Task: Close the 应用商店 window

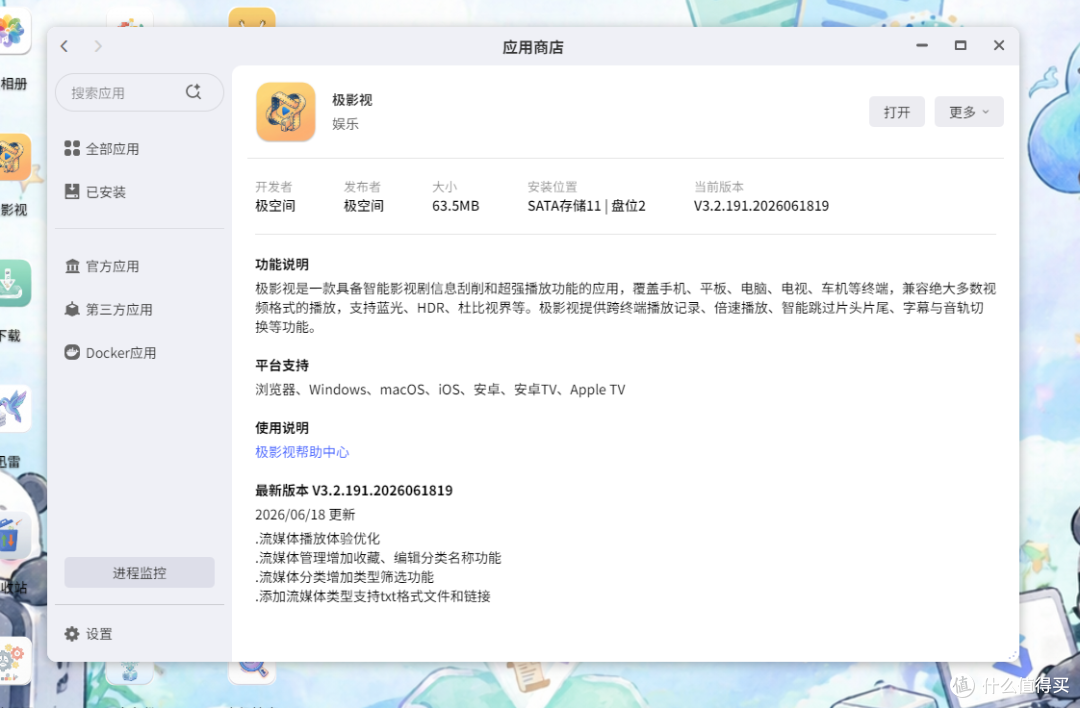Action: coord(999,45)
